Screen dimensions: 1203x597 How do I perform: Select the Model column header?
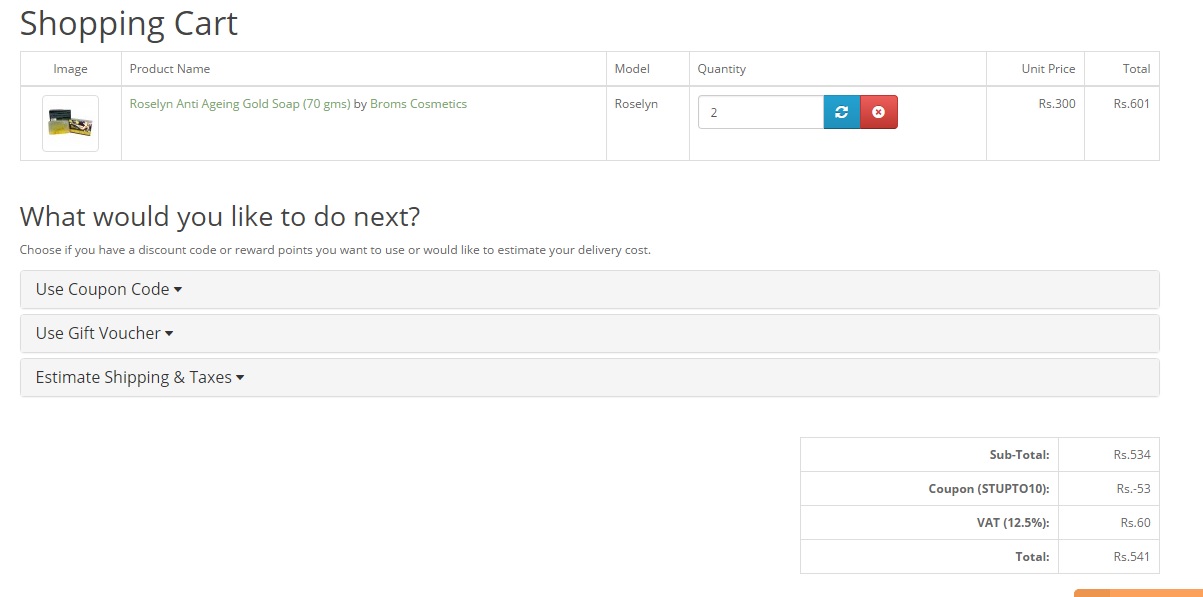[632, 69]
